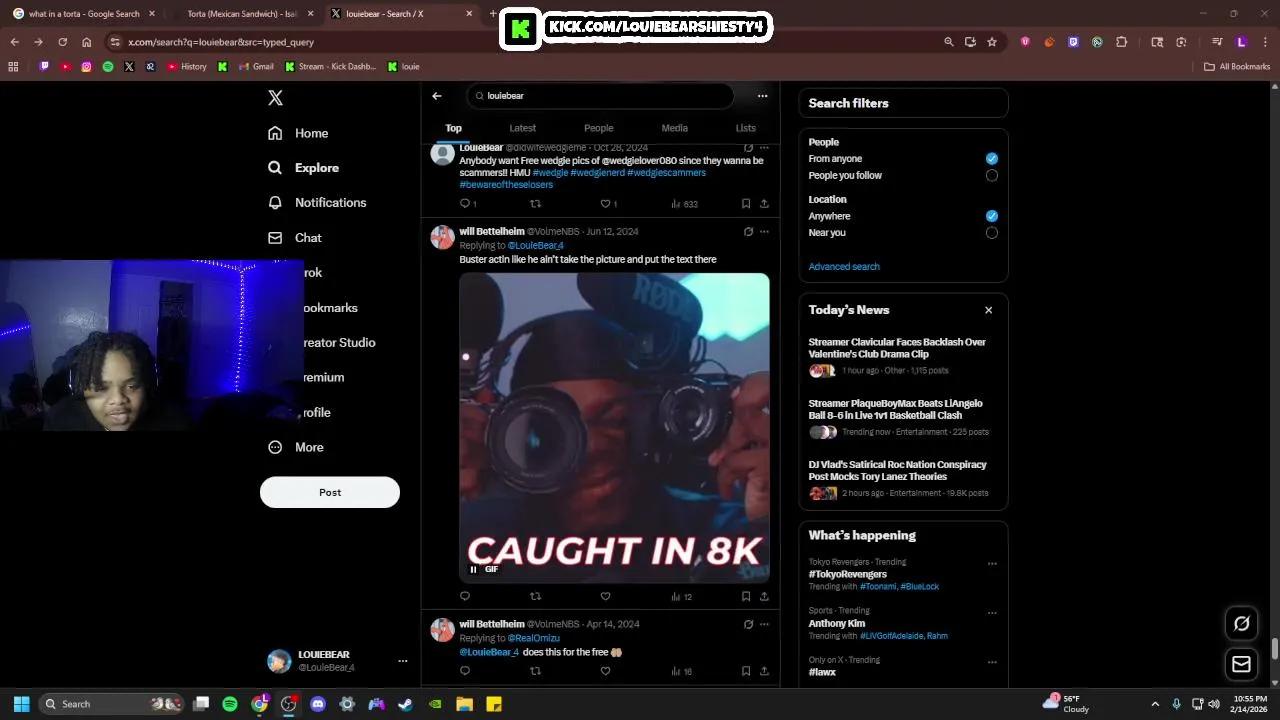Open the Anthony Kim trending topic

point(836,623)
